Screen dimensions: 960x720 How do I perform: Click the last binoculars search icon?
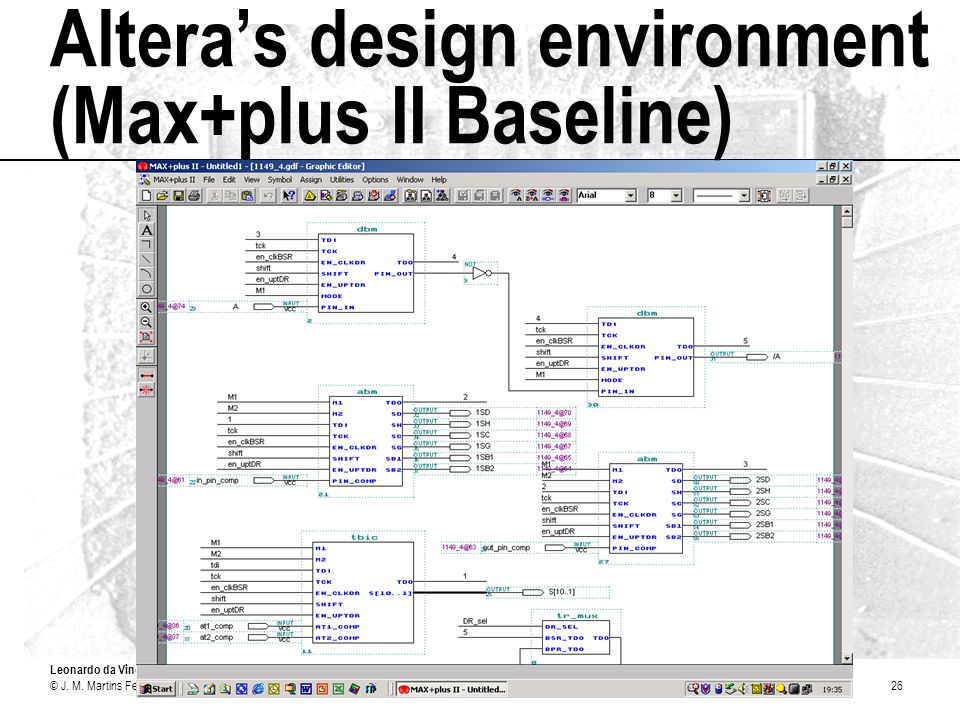click(x=564, y=195)
